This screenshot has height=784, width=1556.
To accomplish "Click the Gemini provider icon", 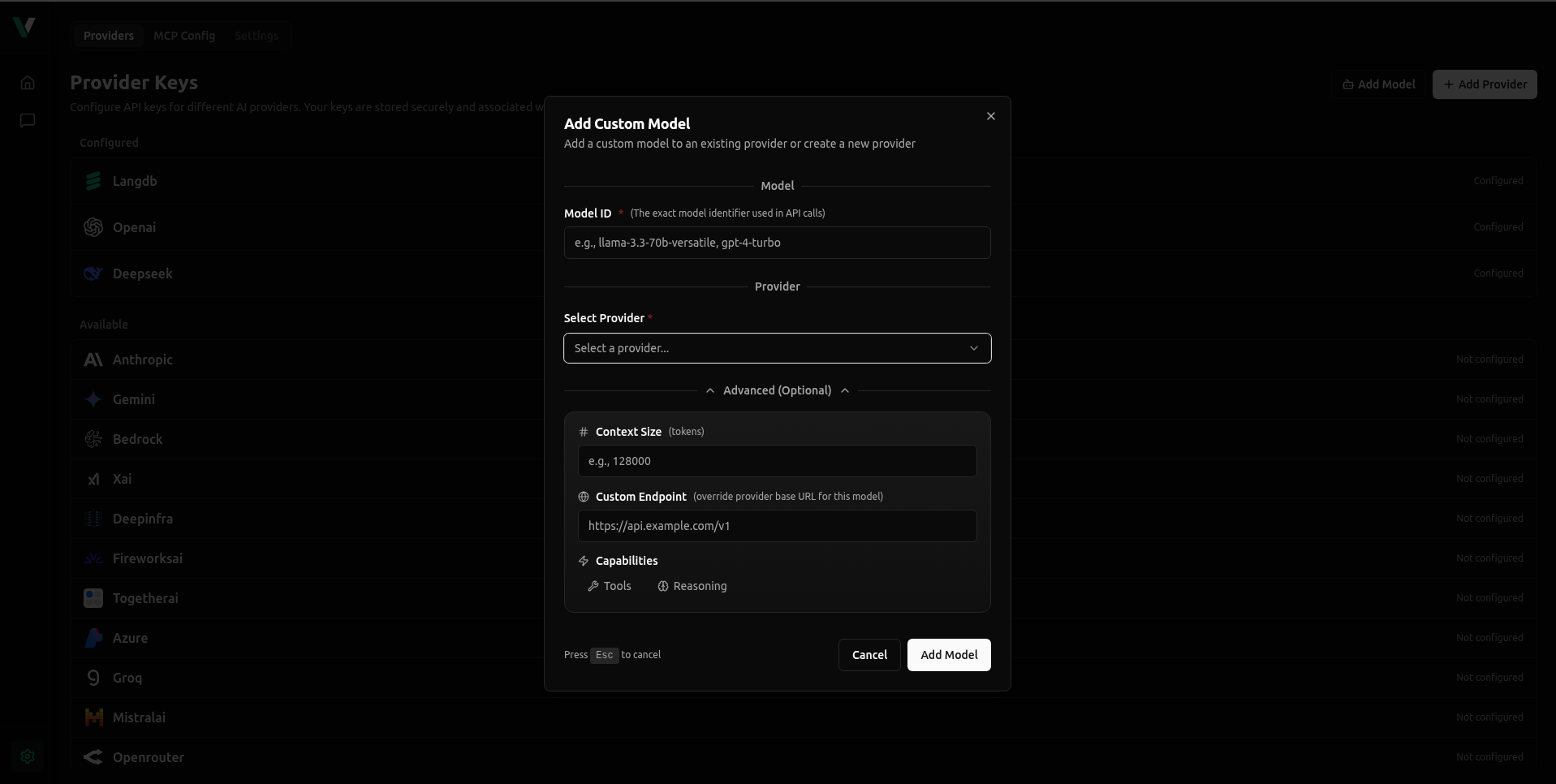I will 93,398.
